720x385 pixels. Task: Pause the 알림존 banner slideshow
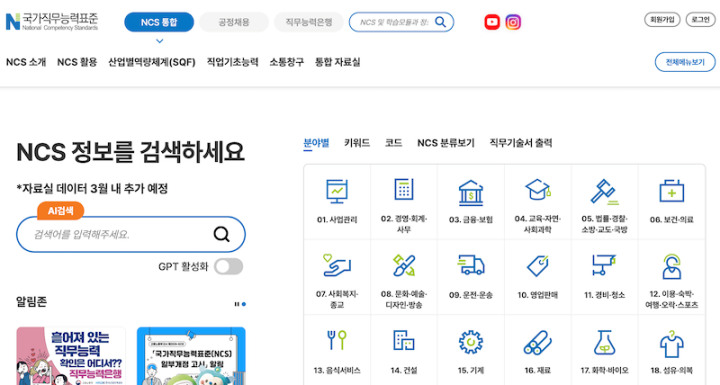point(237,304)
